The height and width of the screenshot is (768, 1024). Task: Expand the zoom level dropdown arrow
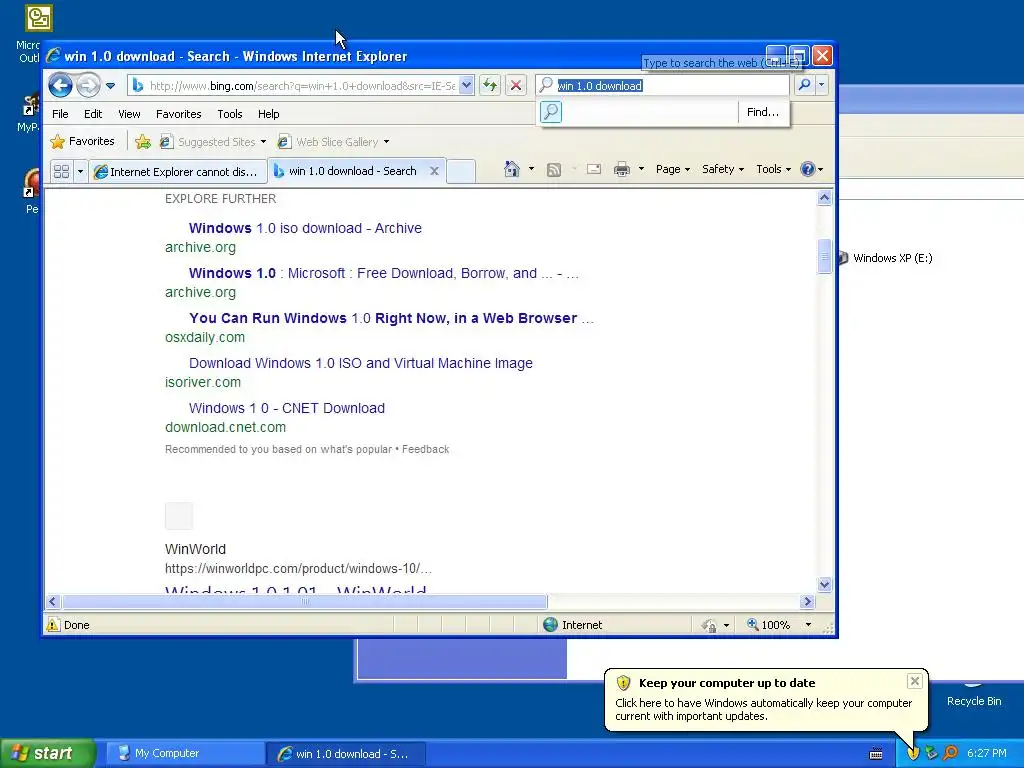(808, 625)
